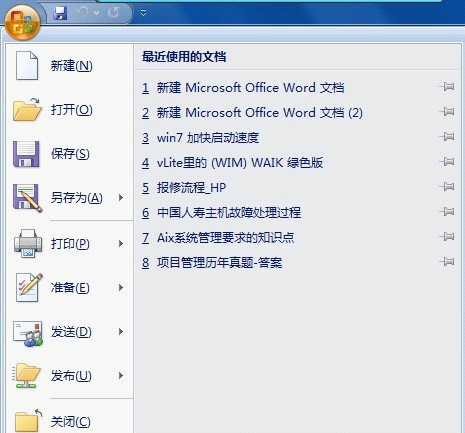
Task: Pin the 中国人寿主机故障处理过程 document
Action: click(447, 211)
